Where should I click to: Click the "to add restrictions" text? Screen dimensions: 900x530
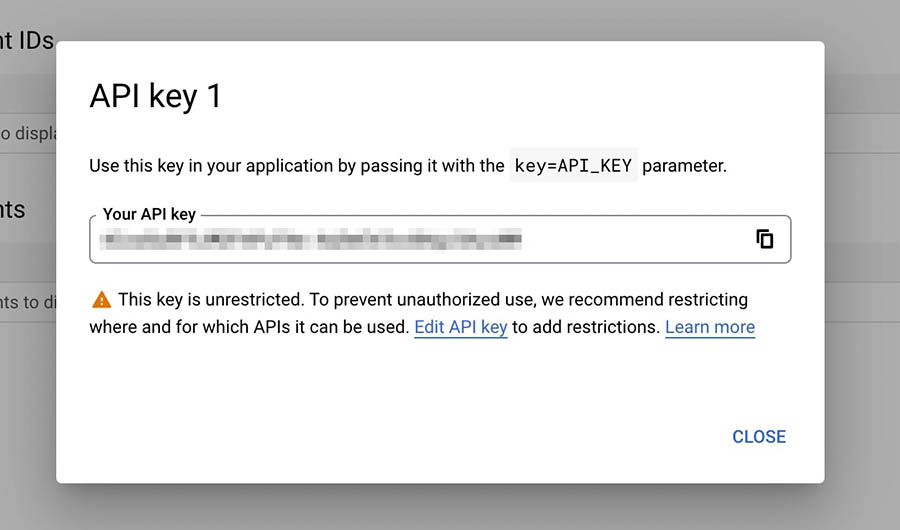tap(586, 327)
